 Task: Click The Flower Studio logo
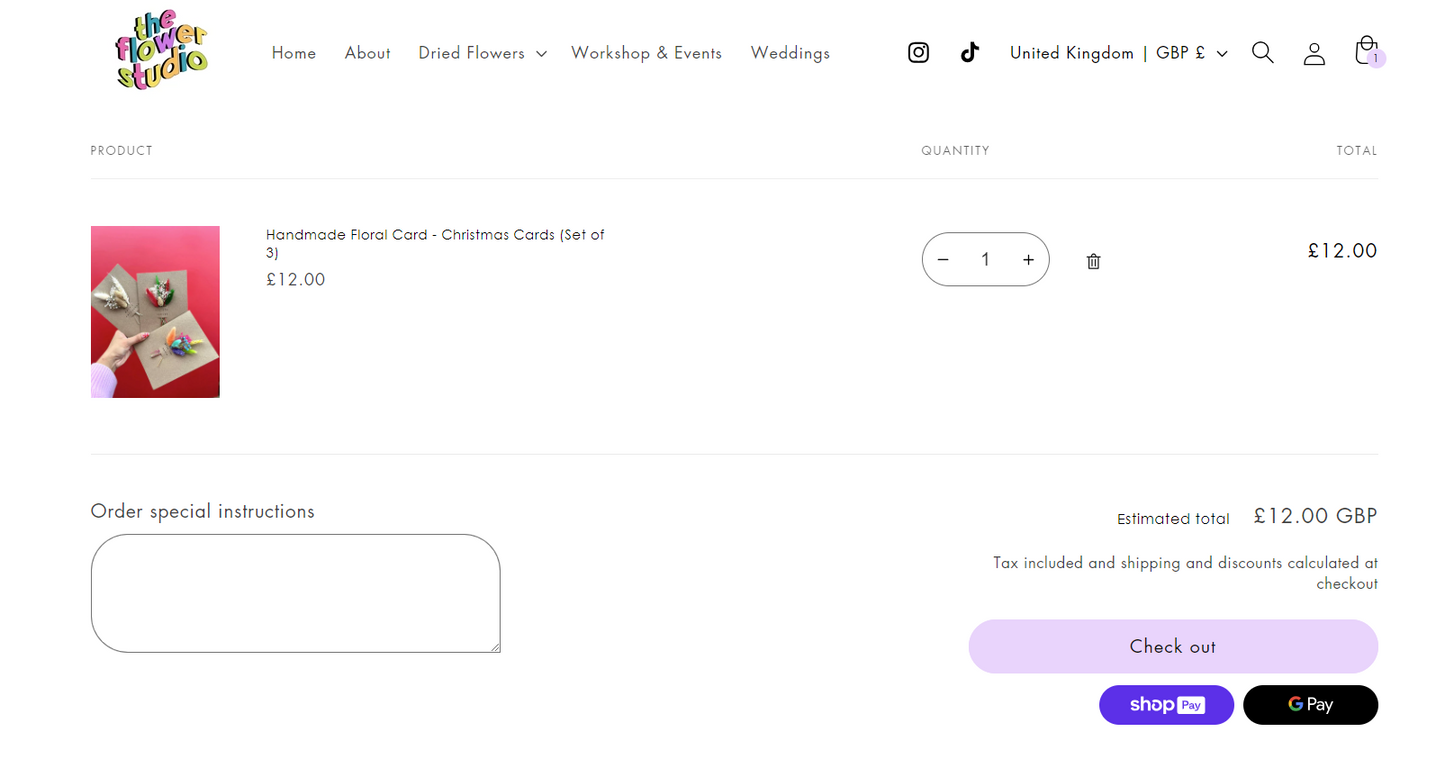click(x=161, y=51)
